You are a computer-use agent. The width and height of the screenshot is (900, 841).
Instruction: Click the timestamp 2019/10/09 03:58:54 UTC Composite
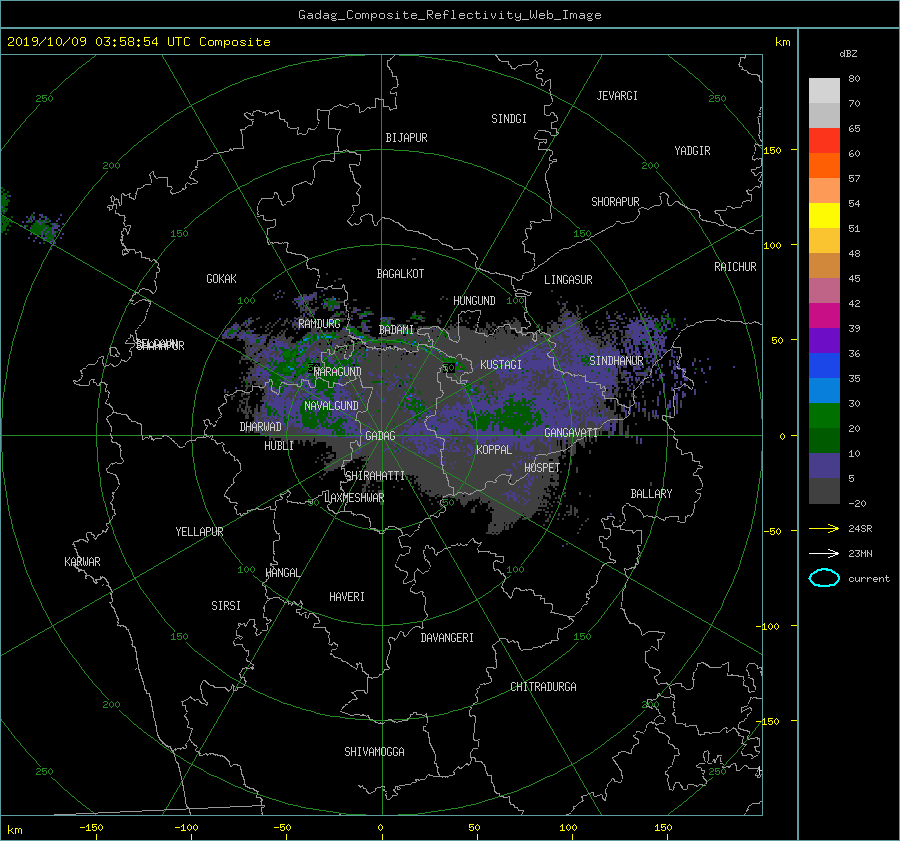138,42
